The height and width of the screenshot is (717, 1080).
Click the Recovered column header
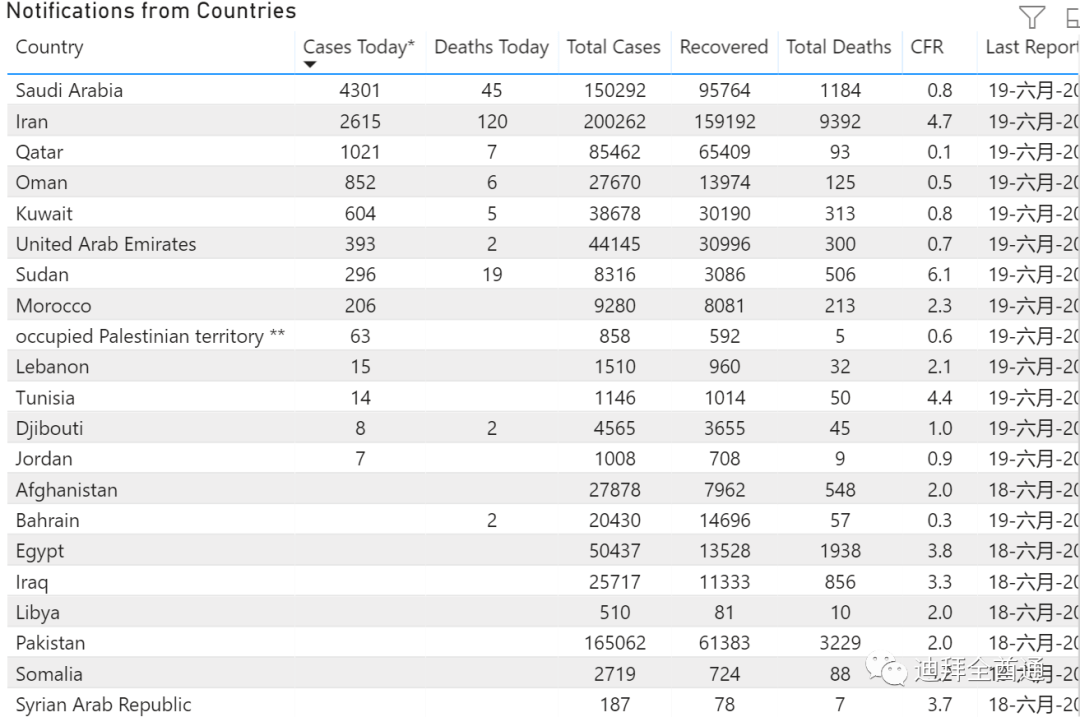click(x=723, y=47)
